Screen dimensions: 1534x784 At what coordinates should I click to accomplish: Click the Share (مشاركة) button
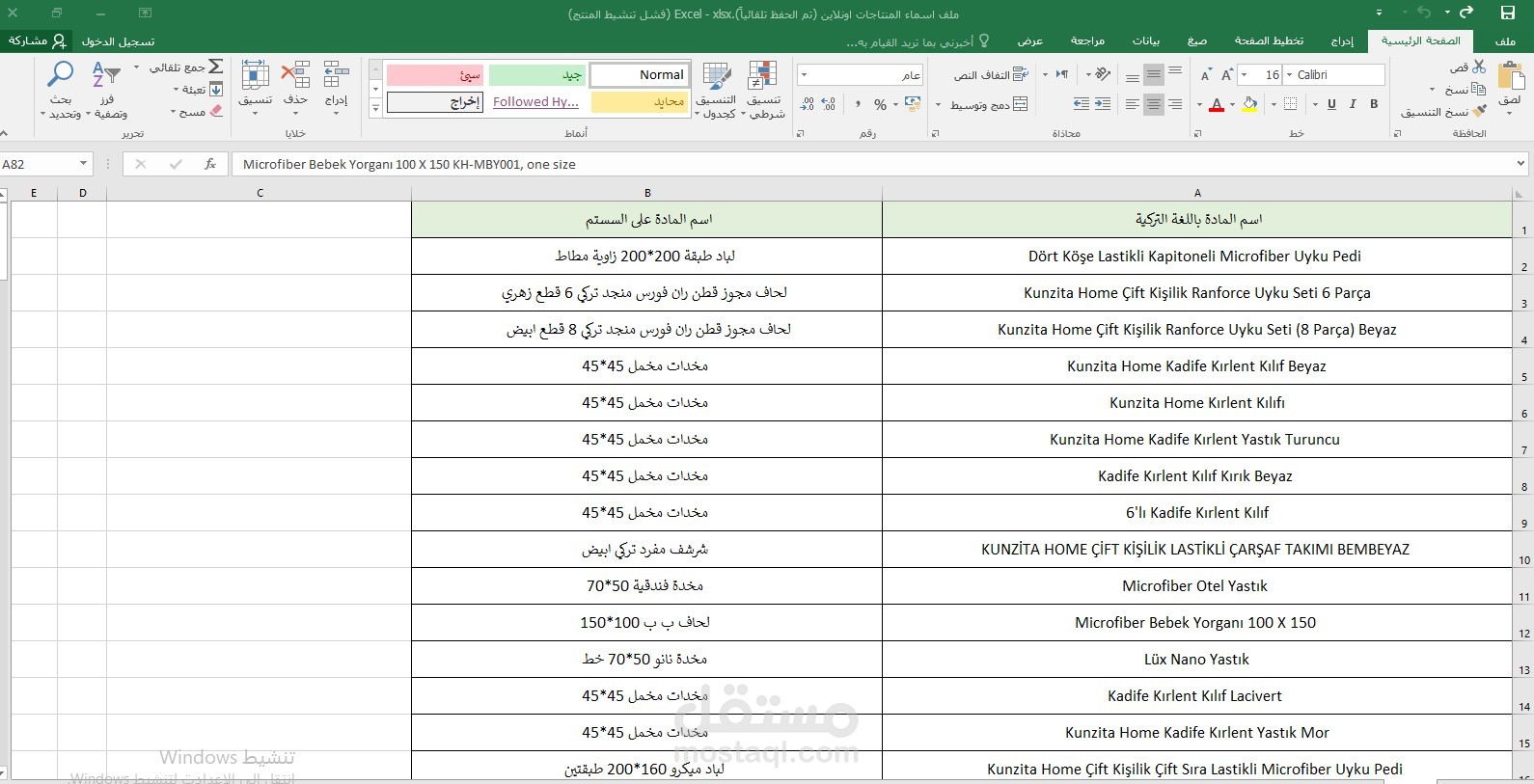pos(37,41)
